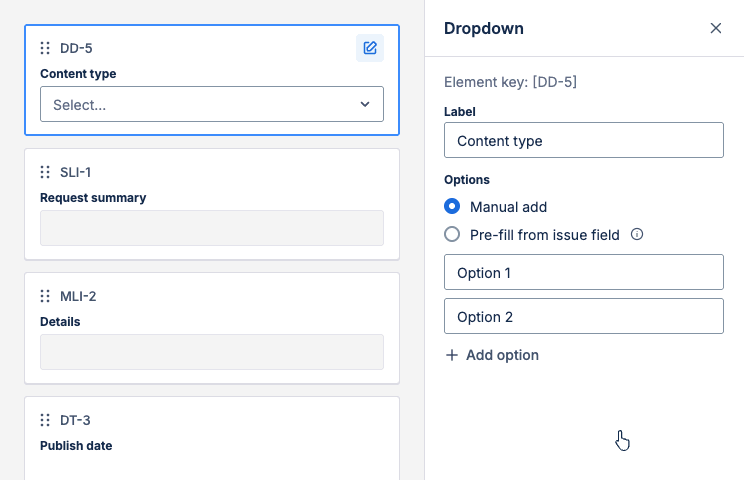Click the DD-5 element key label

76,48
